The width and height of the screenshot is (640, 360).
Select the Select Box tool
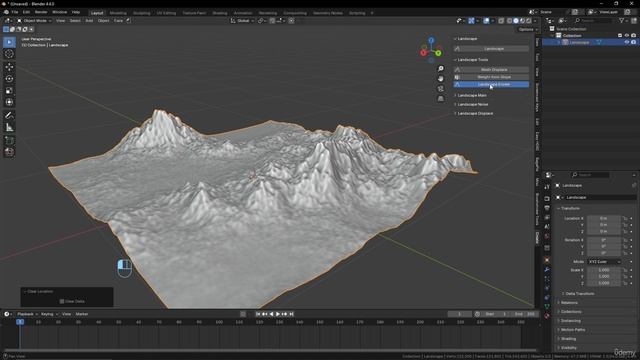click(x=9, y=42)
